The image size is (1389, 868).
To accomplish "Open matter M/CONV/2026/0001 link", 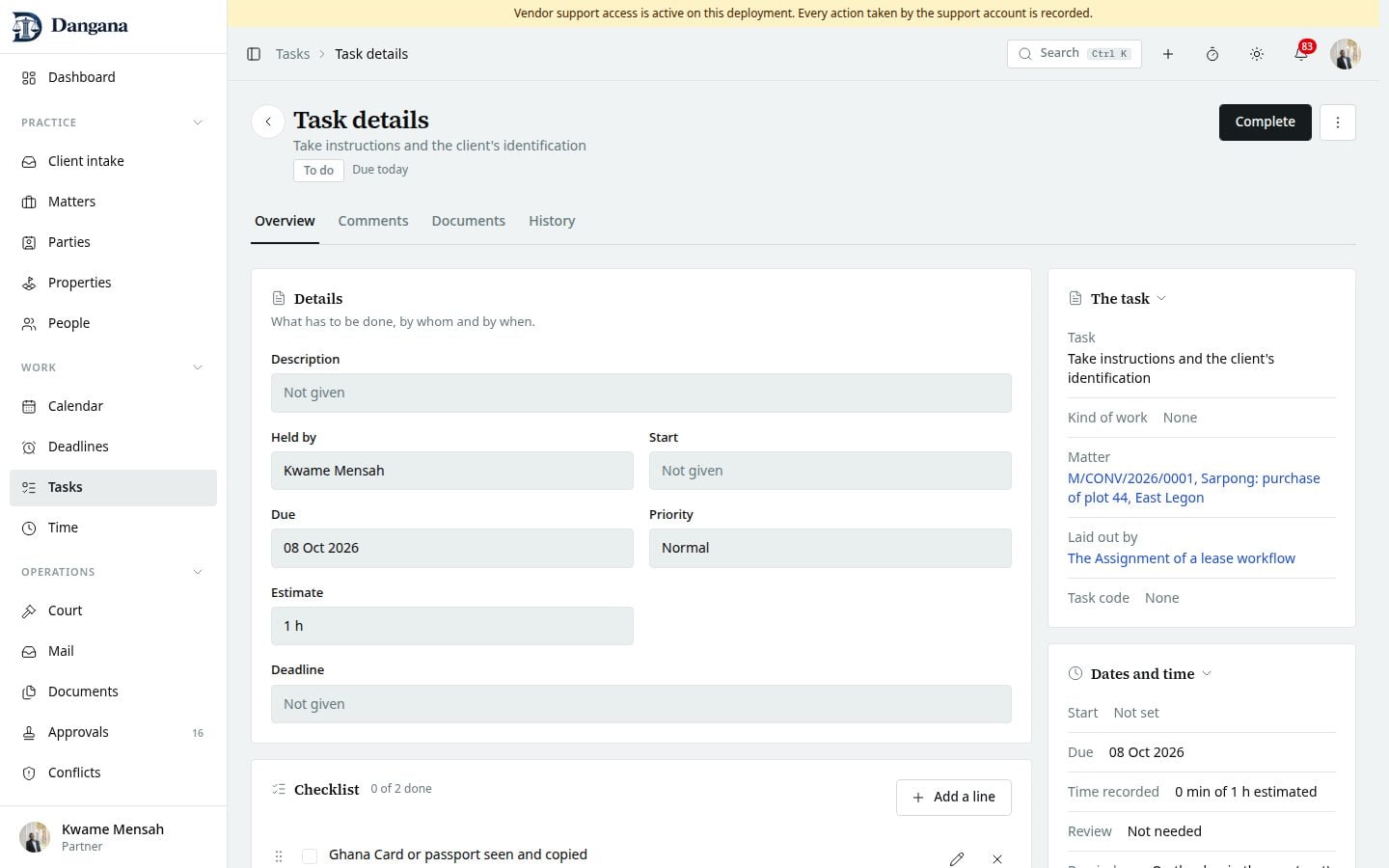I will (x=1194, y=488).
